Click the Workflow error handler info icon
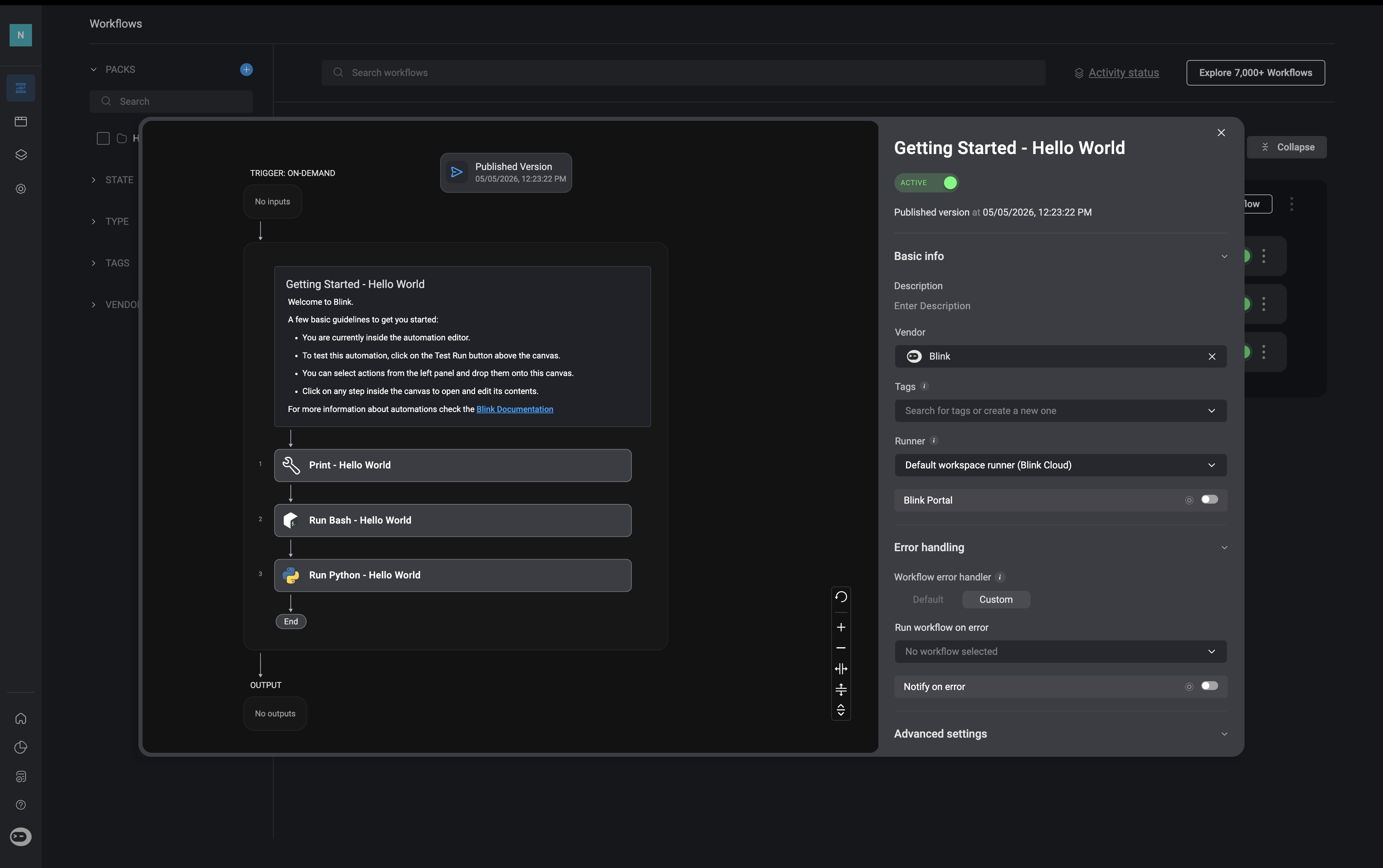1383x868 pixels. click(x=1000, y=577)
